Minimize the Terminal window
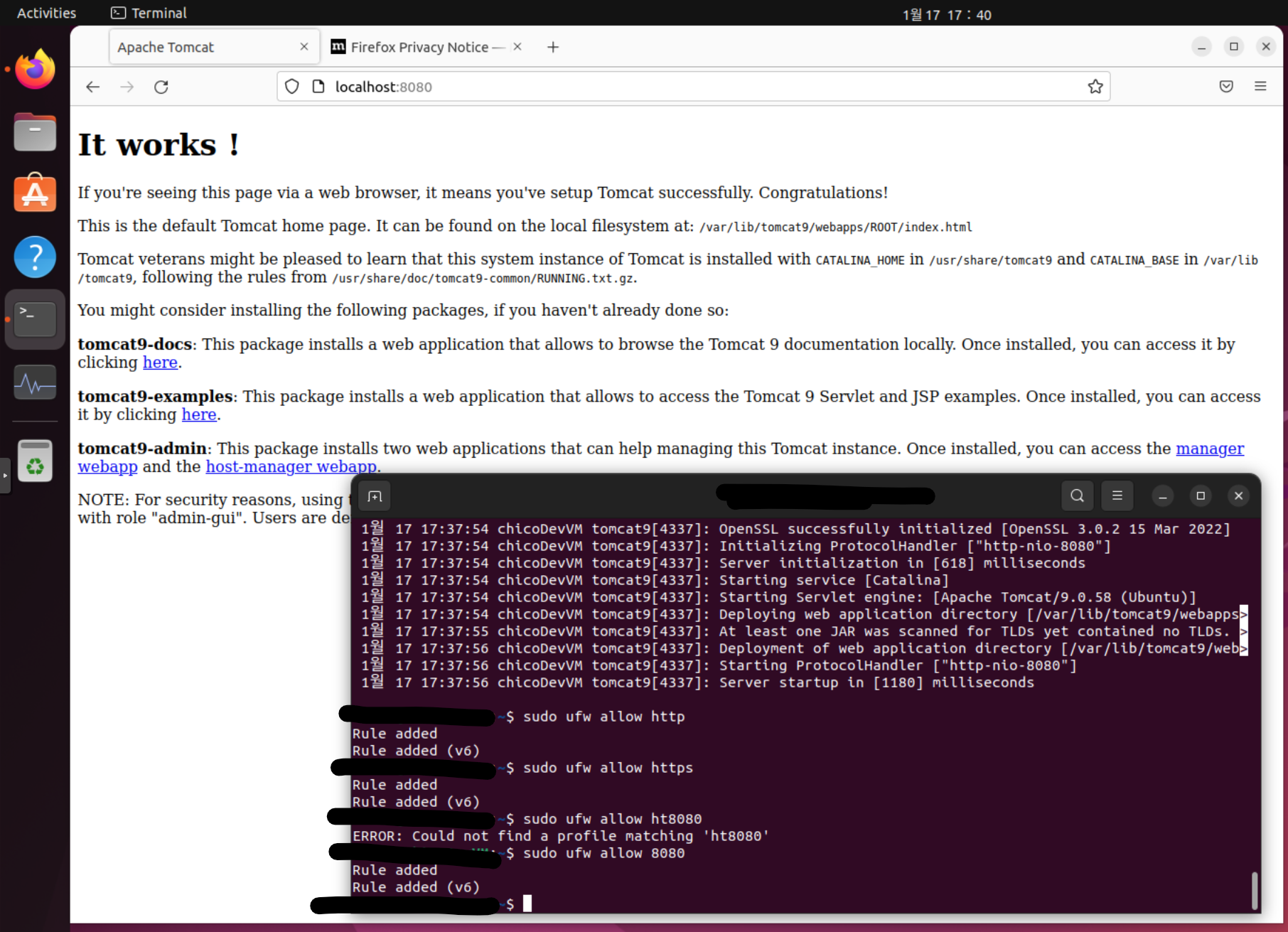The width and height of the screenshot is (1288, 932). click(1163, 496)
